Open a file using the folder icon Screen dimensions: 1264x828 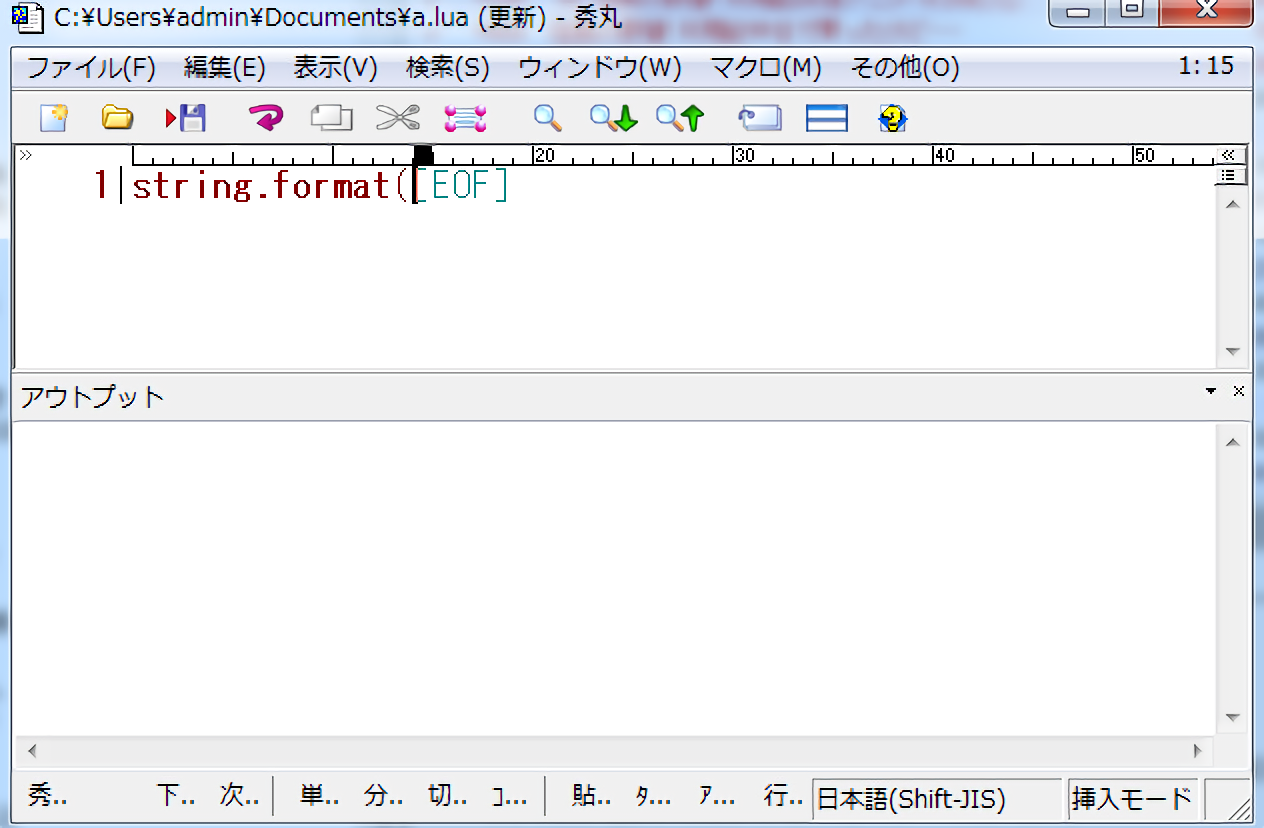117,119
